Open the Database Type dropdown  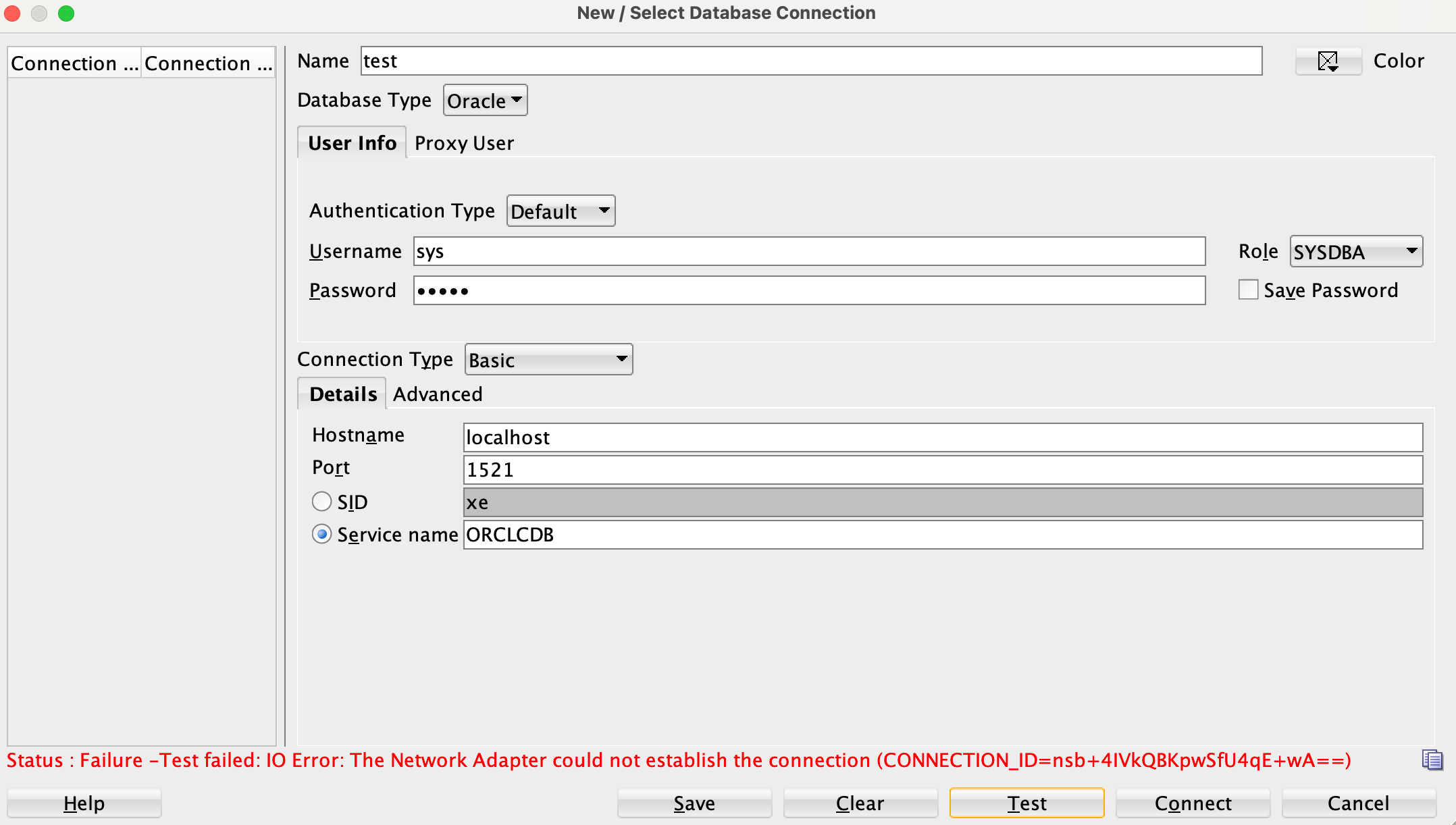(485, 101)
